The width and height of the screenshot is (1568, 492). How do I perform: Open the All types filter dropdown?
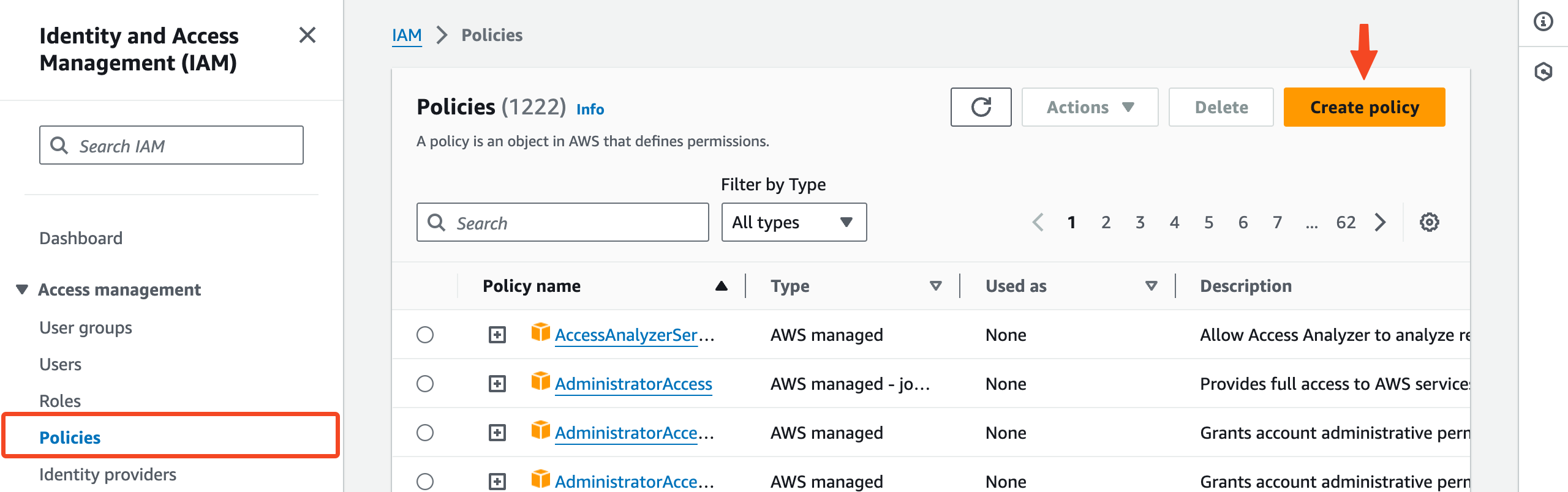click(x=794, y=222)
